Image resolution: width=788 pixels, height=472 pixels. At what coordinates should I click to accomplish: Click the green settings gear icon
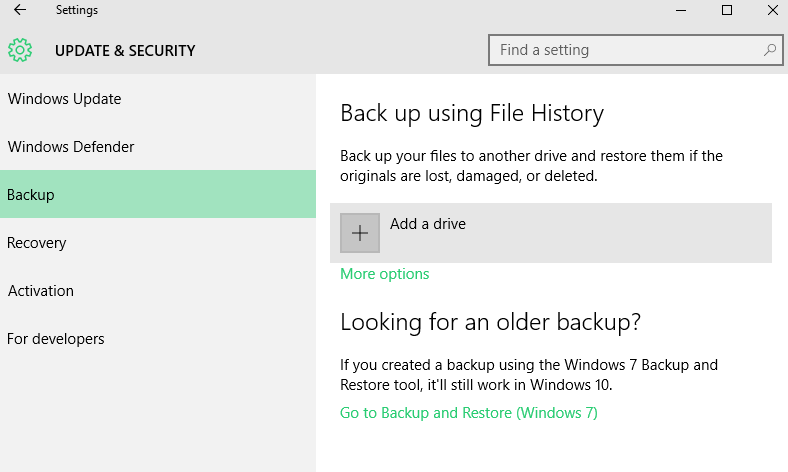point(20,50)
